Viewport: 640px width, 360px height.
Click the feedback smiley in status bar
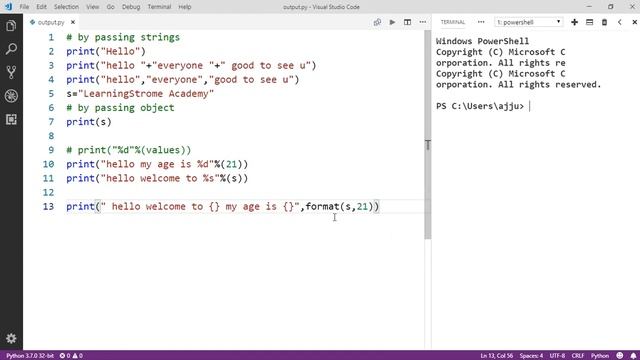[620, 356]
